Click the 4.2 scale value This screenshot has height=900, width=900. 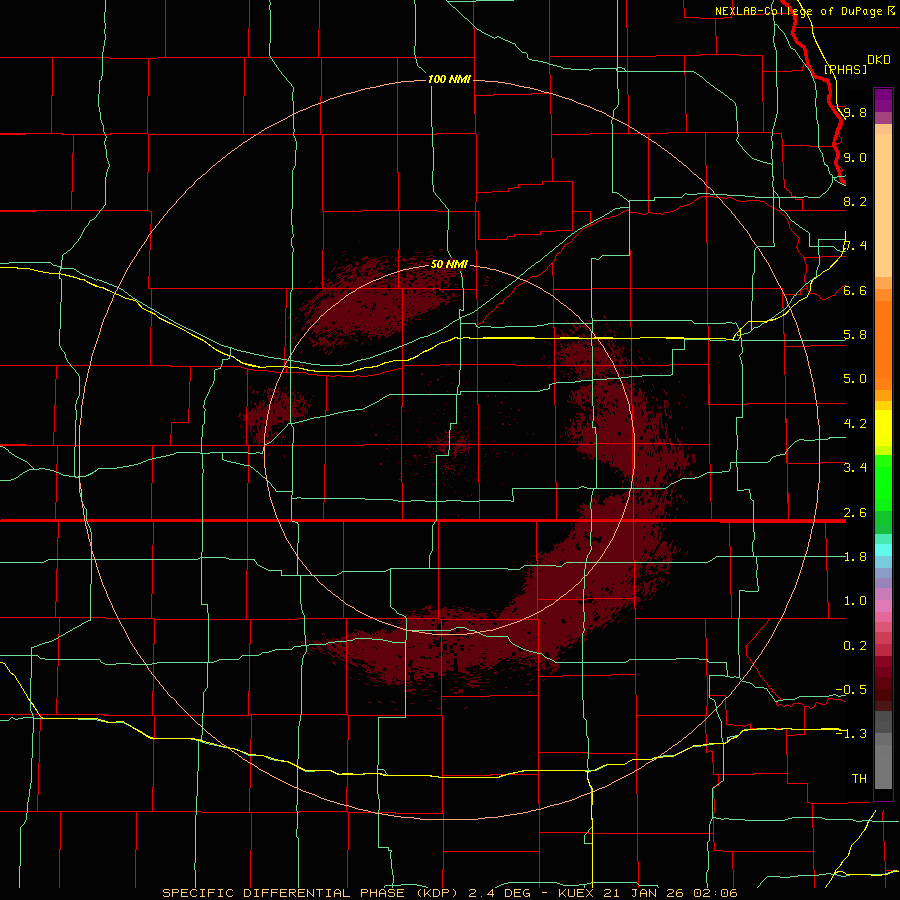click(x=855, y=424)
